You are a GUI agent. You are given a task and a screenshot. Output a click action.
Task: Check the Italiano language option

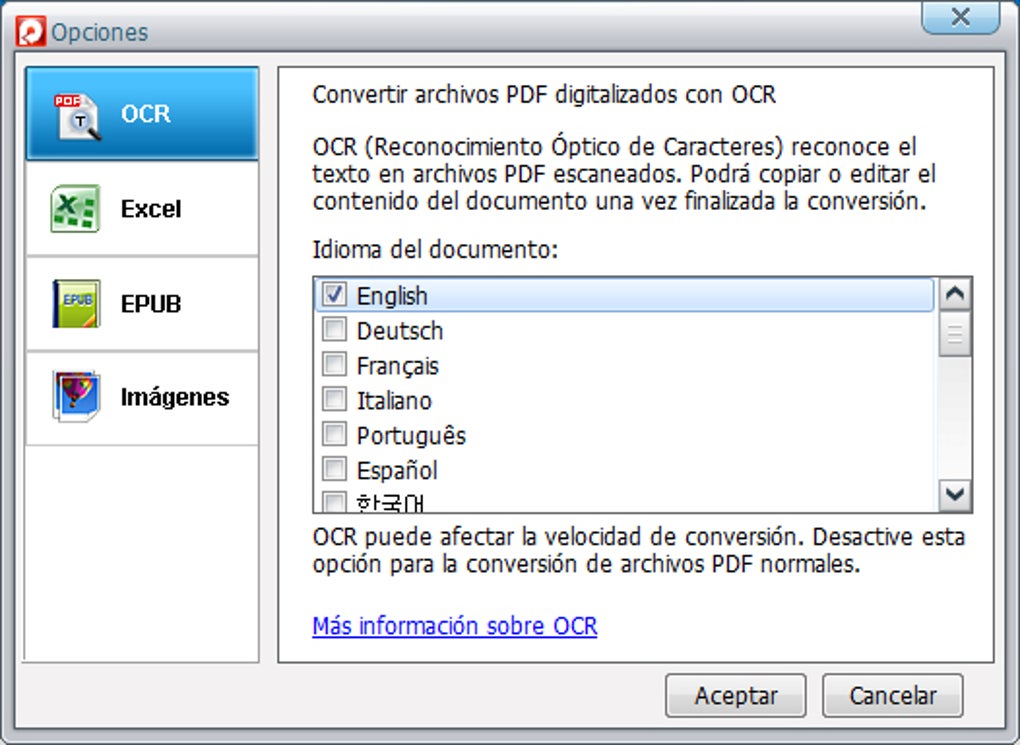coord(335,400)
